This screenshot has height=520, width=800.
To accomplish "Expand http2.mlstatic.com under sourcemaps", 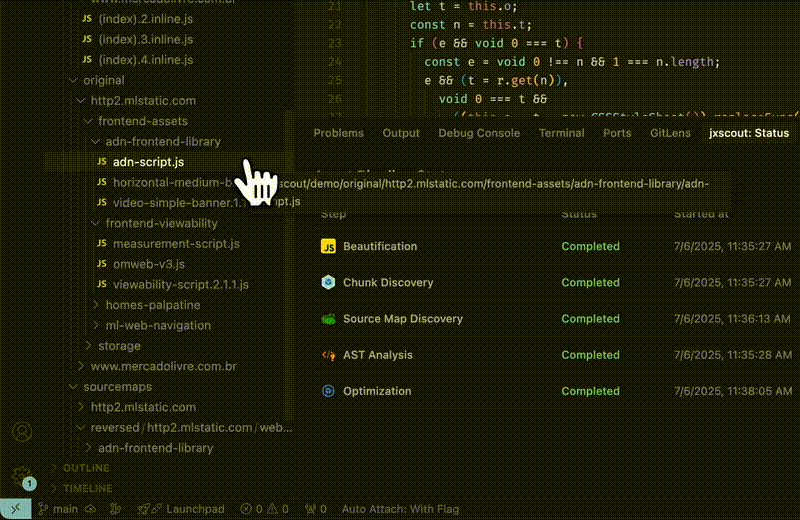I will [x=81, y=407].
